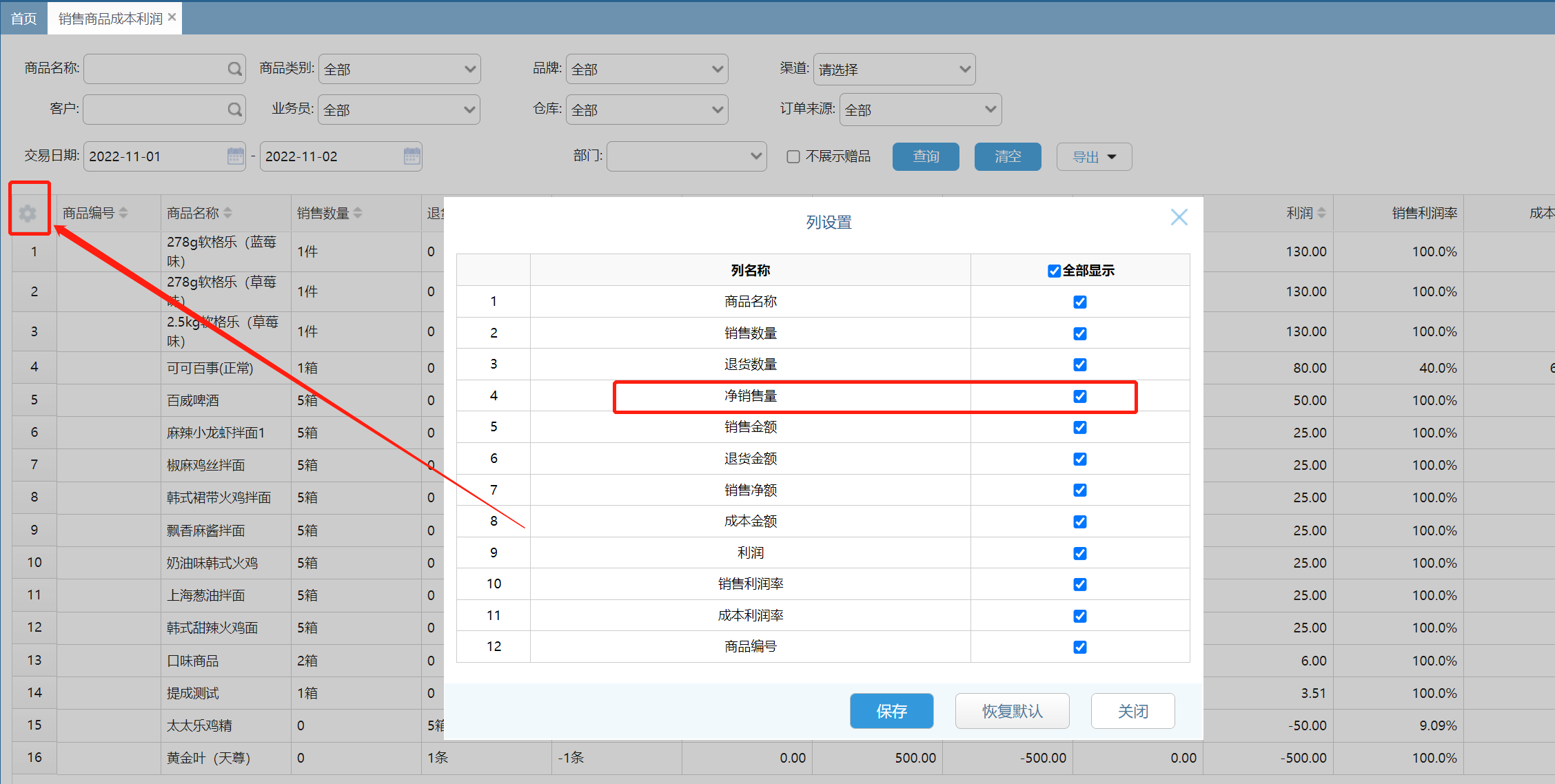Uncheck the 净销售量 column checkbox
The height and width of the screenshot is (784, 1555).
tap(1080, 396)
